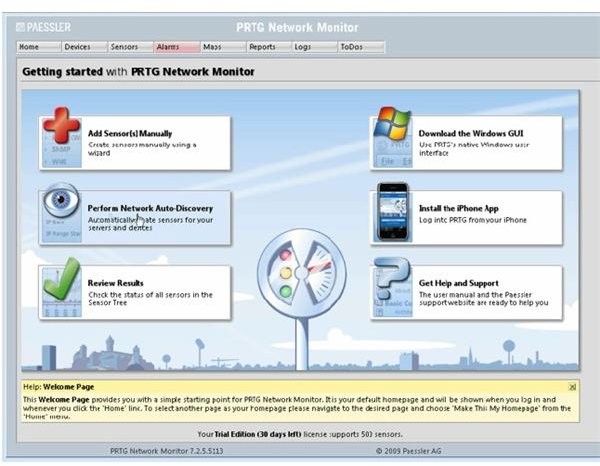Click Perform Network Auto-Discovery link
600x466 pixels.
coord(150,209)
